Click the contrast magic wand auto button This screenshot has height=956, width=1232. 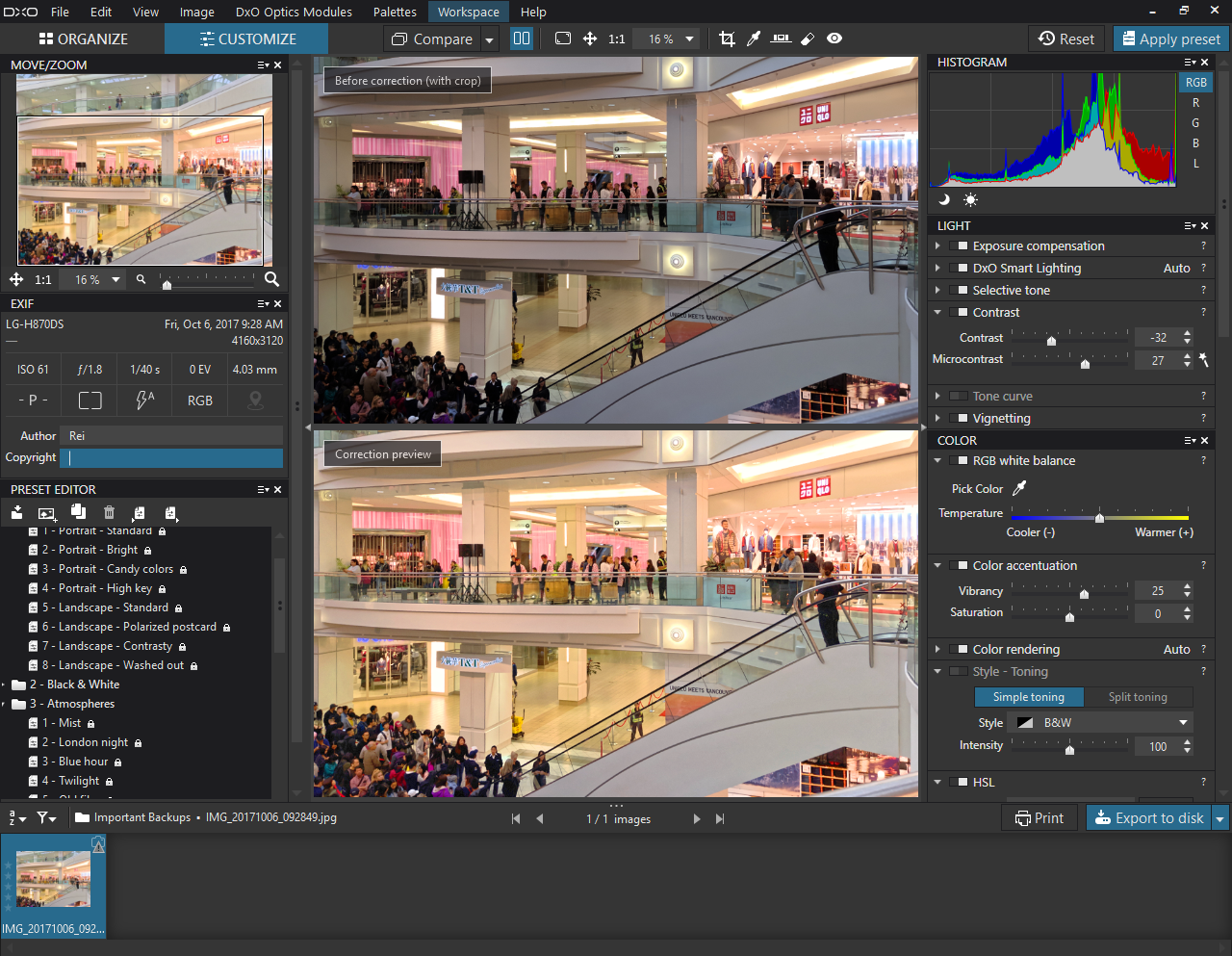point(1203,359)
